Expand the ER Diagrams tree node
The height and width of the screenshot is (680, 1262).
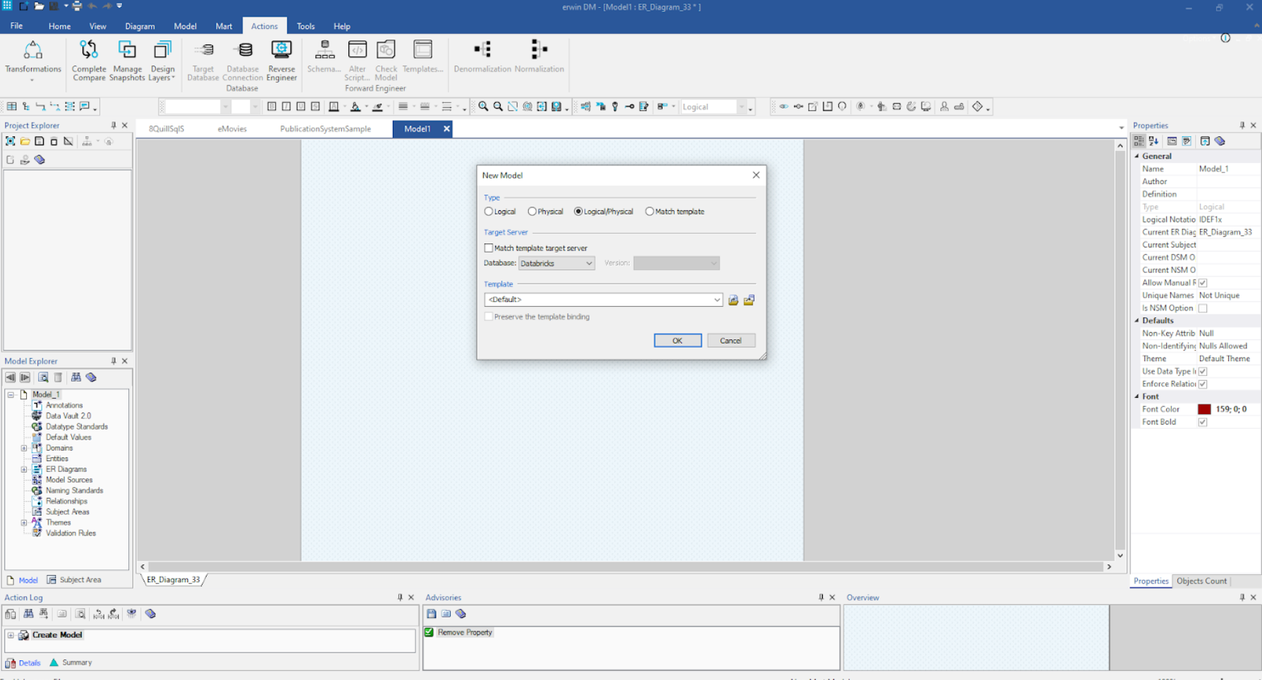click(24, 469)
